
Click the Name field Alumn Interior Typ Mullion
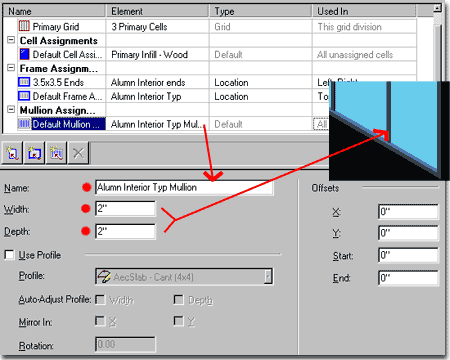click(x=184, y=188)
